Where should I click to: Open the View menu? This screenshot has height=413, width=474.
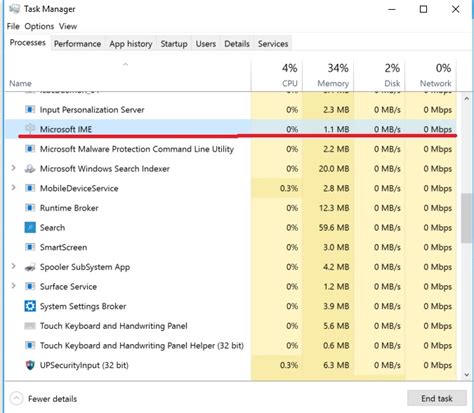coord(68,26)
